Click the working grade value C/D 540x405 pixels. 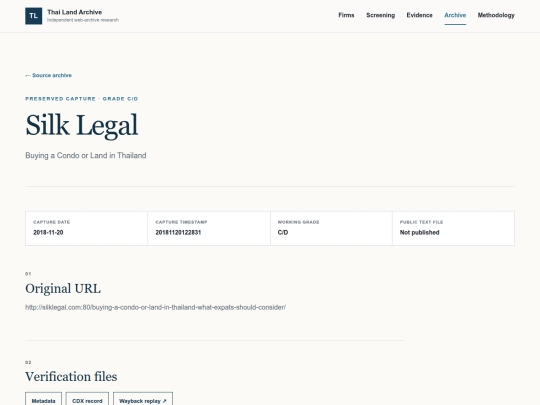283,232
